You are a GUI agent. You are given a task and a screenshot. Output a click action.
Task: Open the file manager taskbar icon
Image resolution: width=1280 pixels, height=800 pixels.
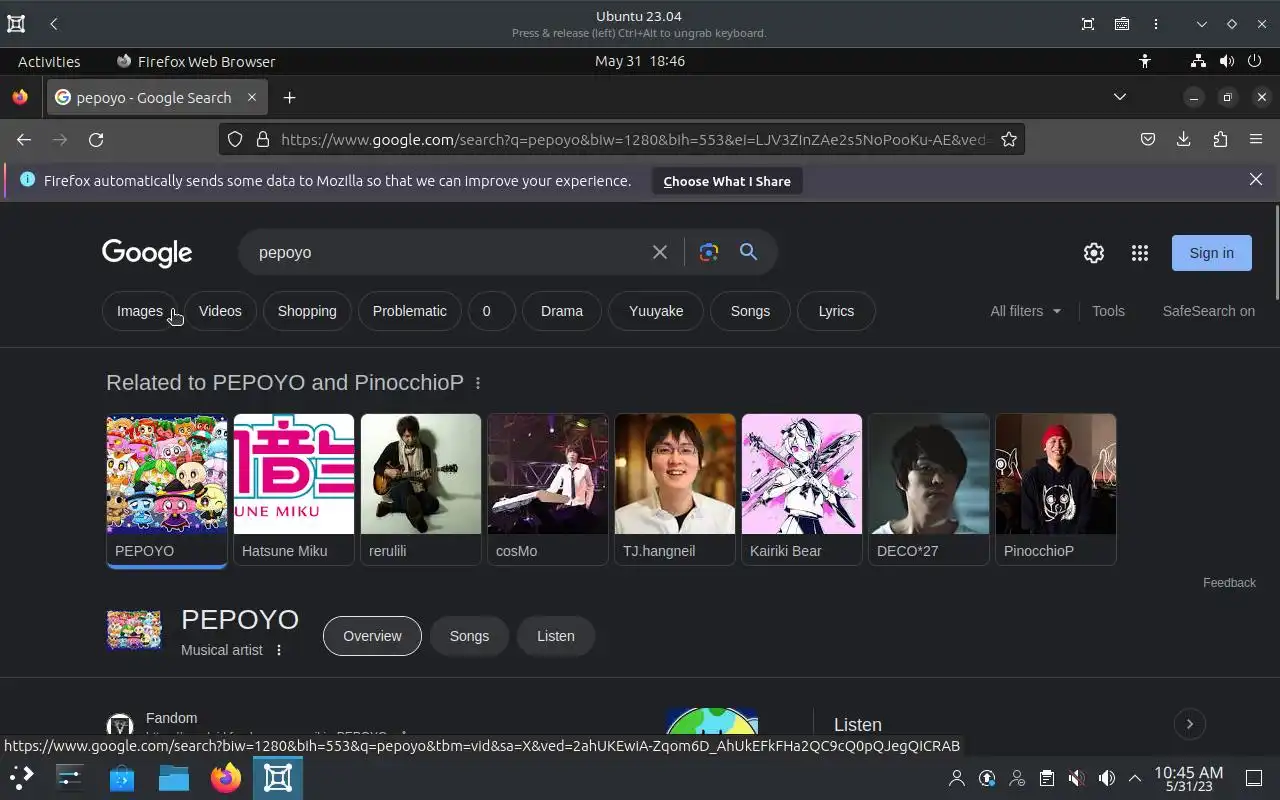(x=174, y=778)
